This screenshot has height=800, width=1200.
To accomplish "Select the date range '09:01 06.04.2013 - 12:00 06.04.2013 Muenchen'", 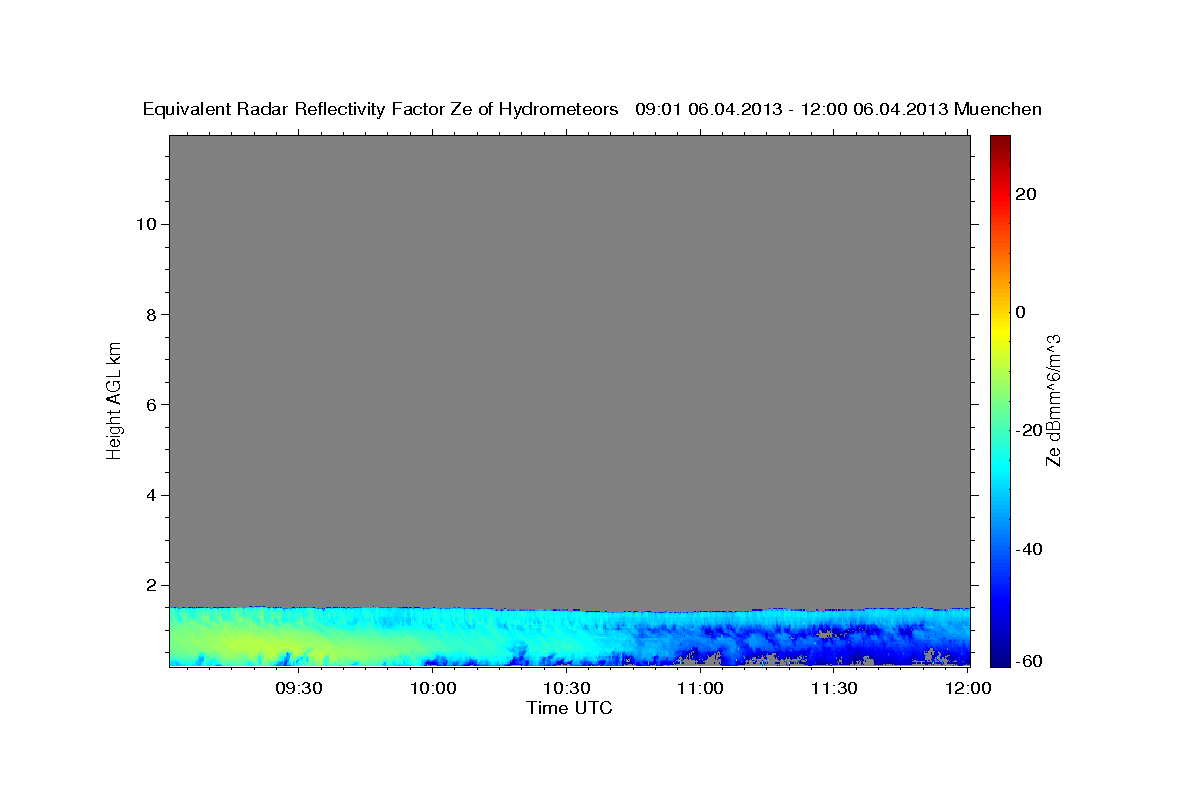I will pos(838,110).
